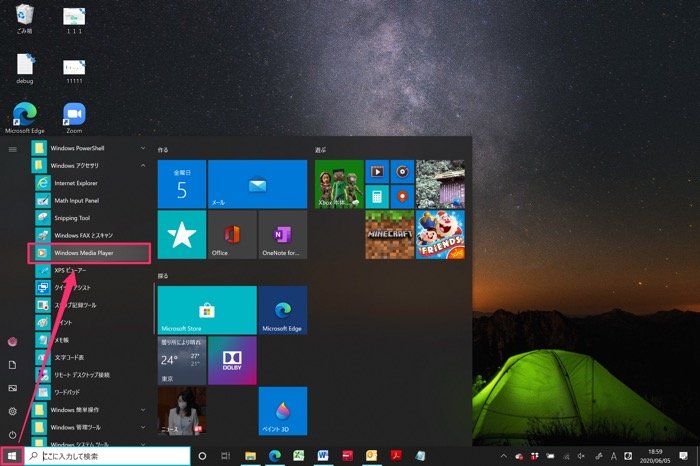The height and width of the screenshot is (466, 700).
Task: Open Outlook from the taskbar
Action: (x=371, y=456)
